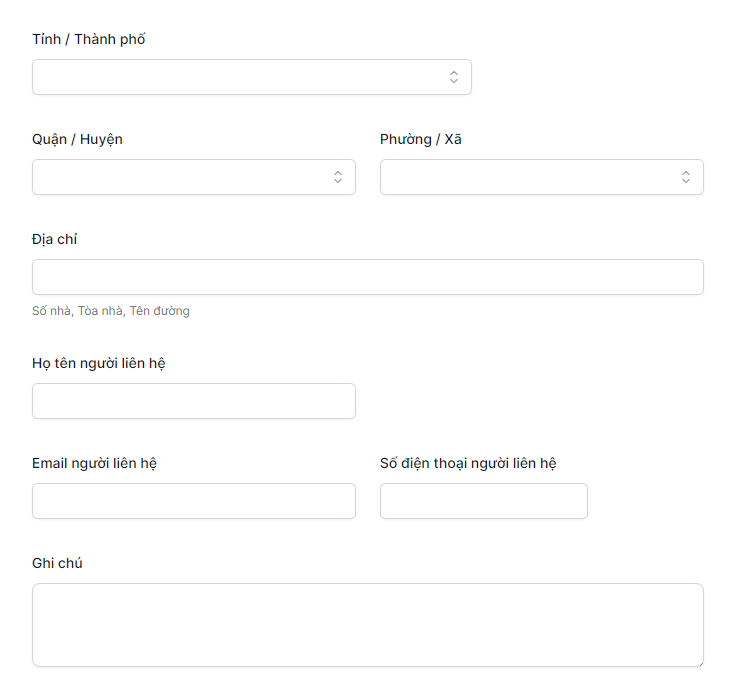This screenshot has height=689, width=732.
Task: Focus the Địa chỉ address field
Action: point(367,277)
